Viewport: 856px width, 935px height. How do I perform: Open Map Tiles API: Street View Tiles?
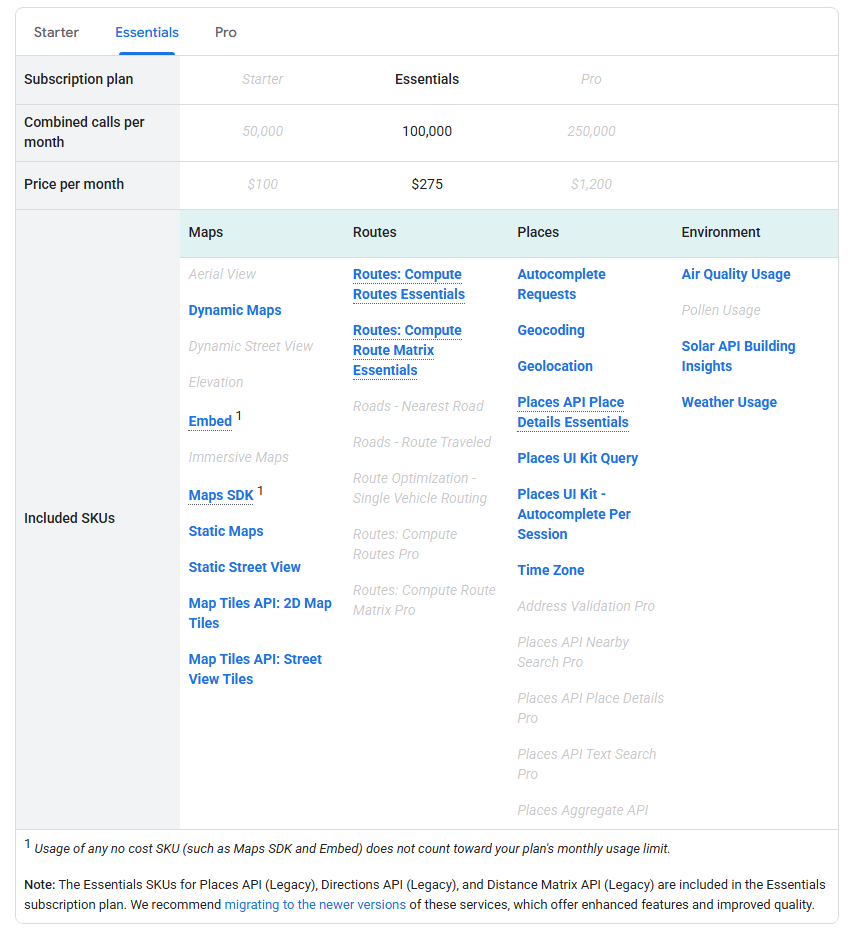click(x=255, y=669)
